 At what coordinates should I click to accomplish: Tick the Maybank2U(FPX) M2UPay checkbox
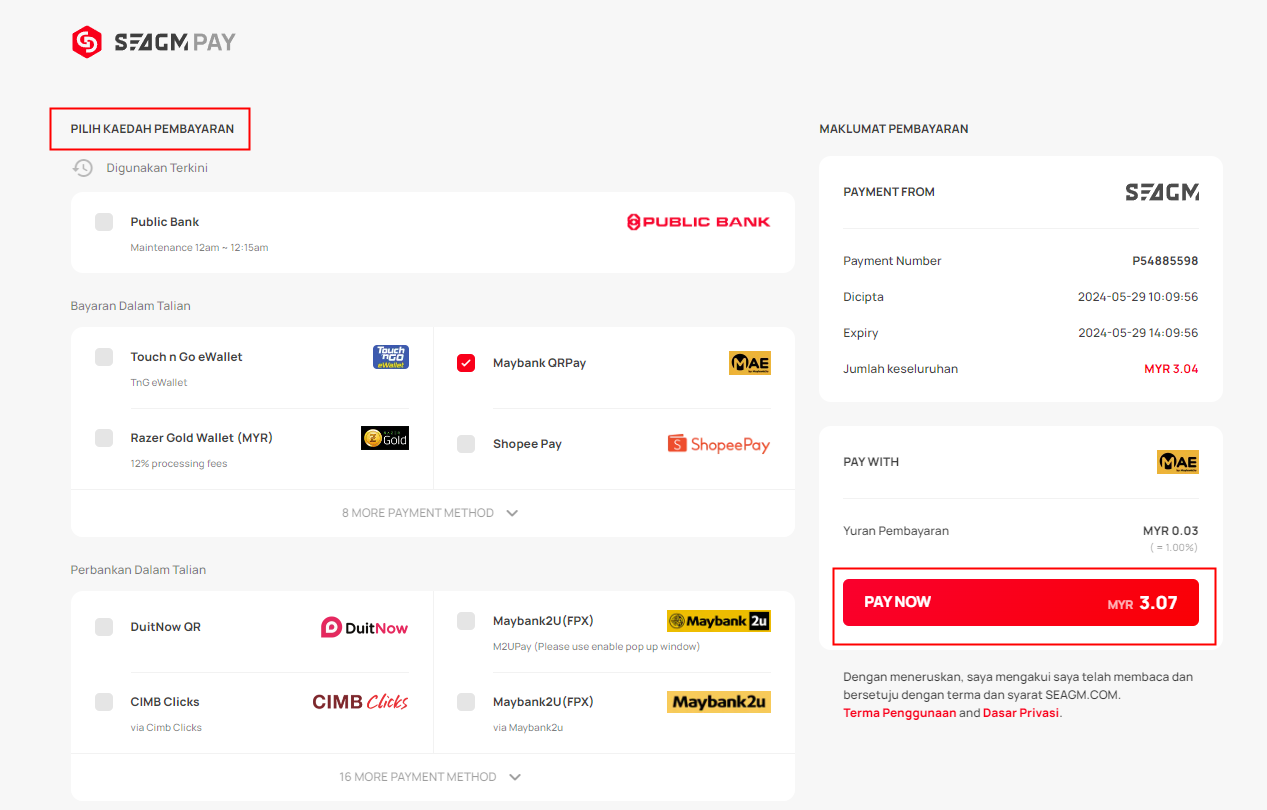[x=466, y=621]
